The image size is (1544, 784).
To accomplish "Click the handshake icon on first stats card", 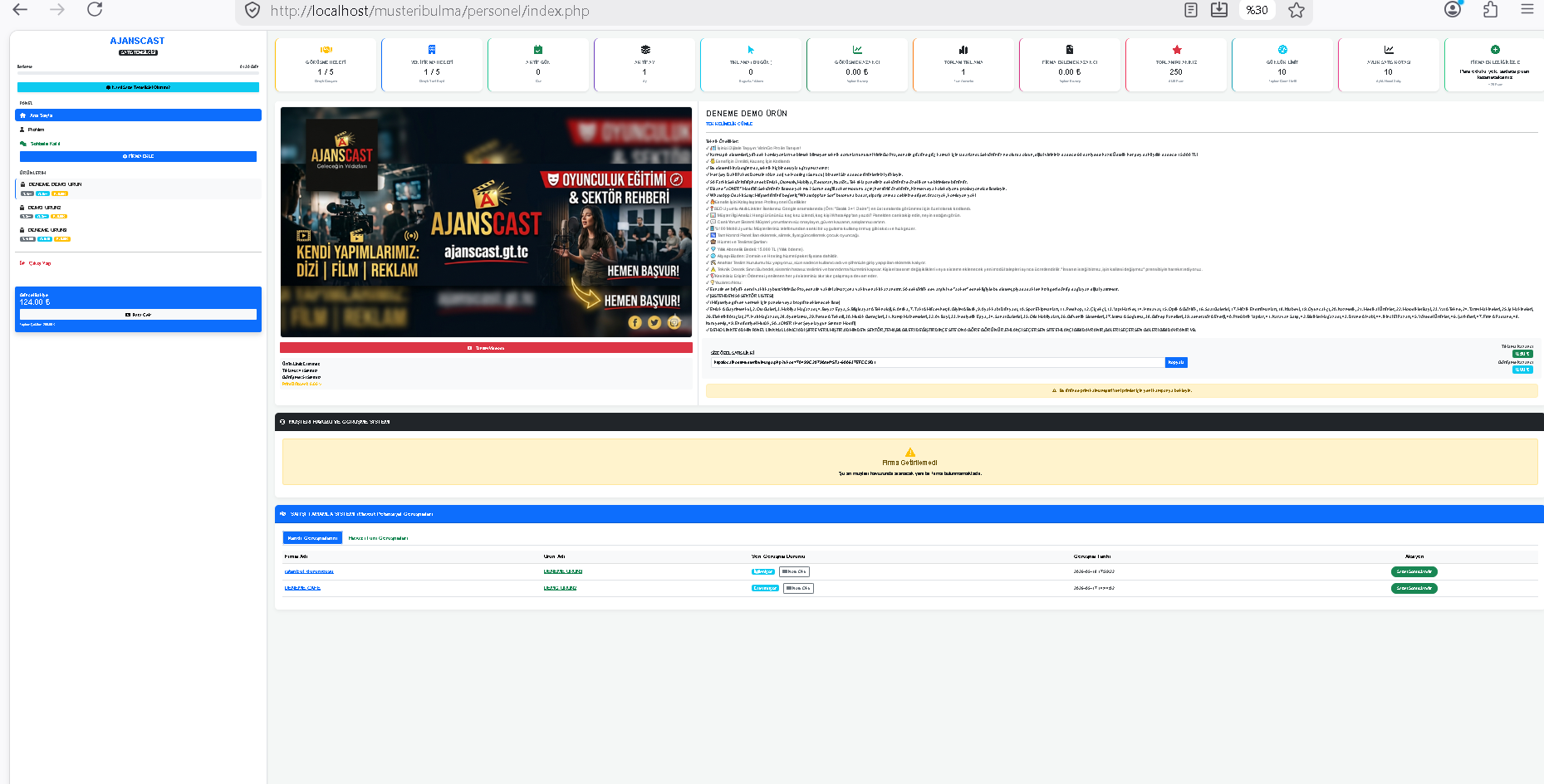I will [326, 50].
